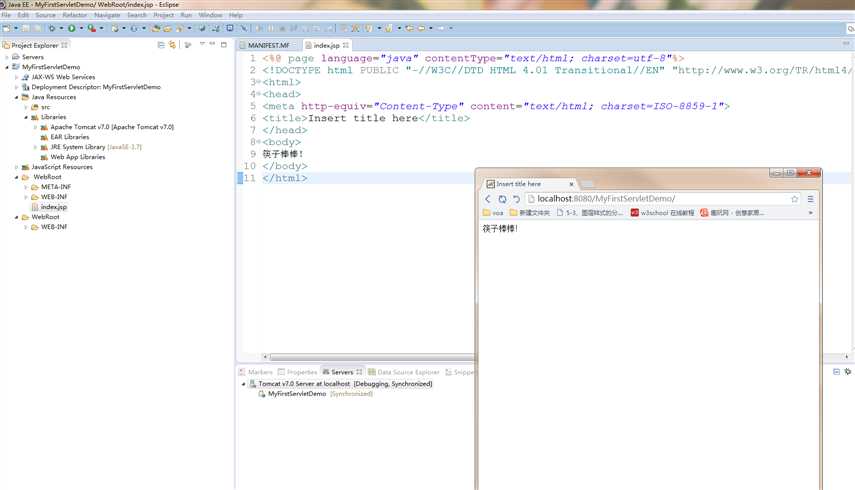The width and height of the screenshot is (855, 490).
Task: Expand the Deployment Descriptor node
Action: [16, 87]
